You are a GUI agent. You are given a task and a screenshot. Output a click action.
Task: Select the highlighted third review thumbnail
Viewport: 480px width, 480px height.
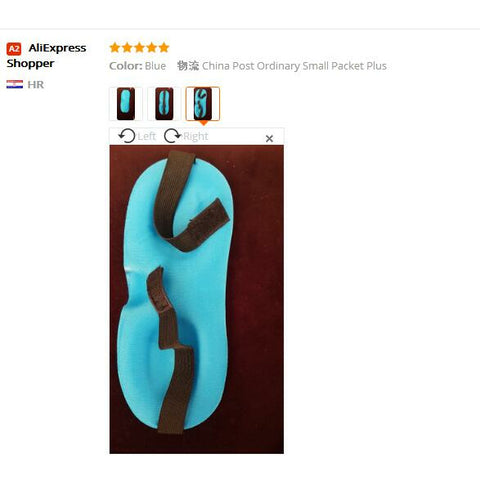pos(203,104)
